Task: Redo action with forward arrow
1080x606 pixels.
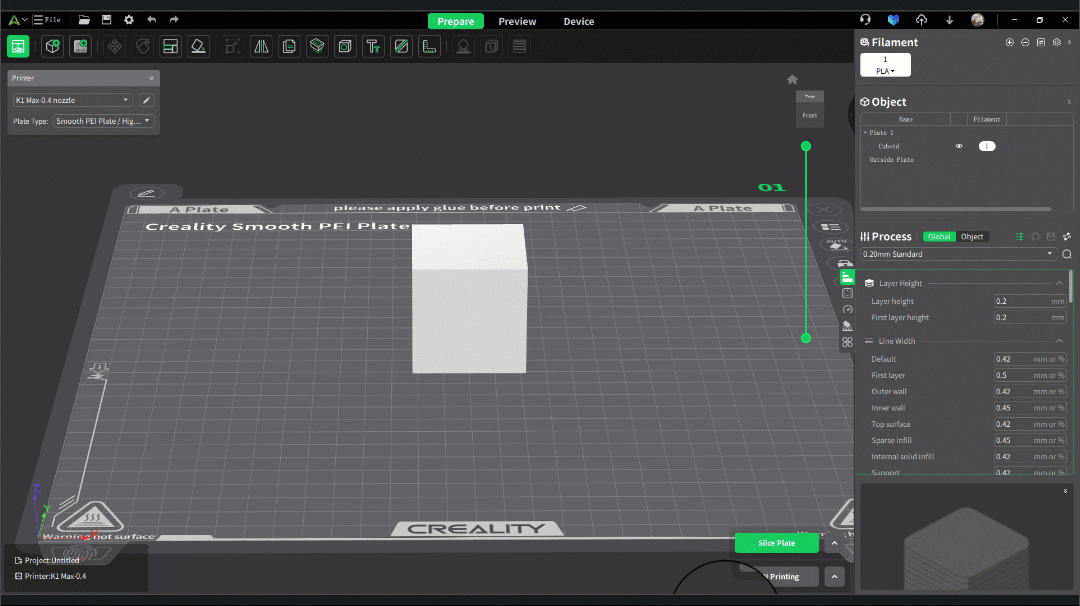Action: coord(174,20)
